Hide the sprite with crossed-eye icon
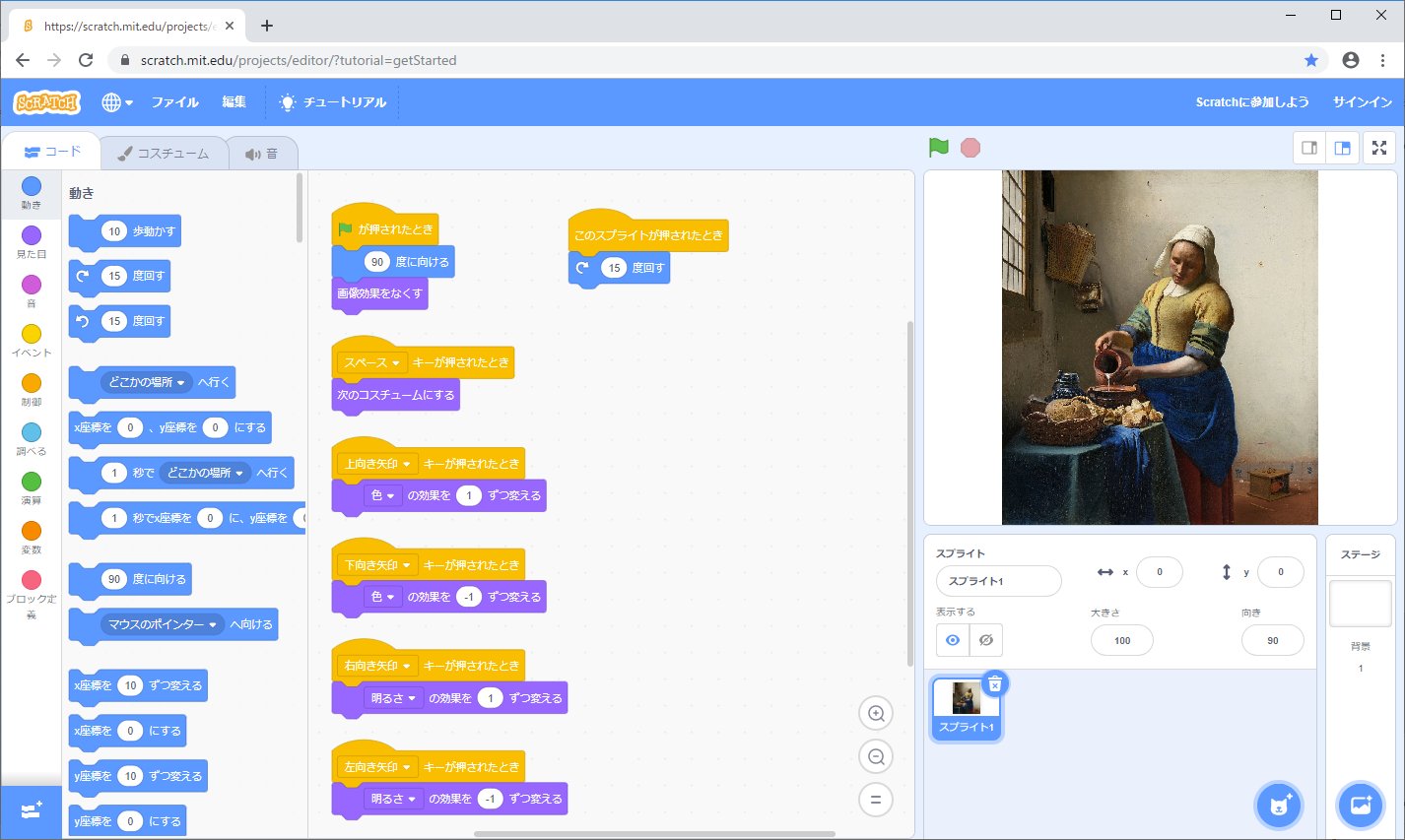 [985, 640]
